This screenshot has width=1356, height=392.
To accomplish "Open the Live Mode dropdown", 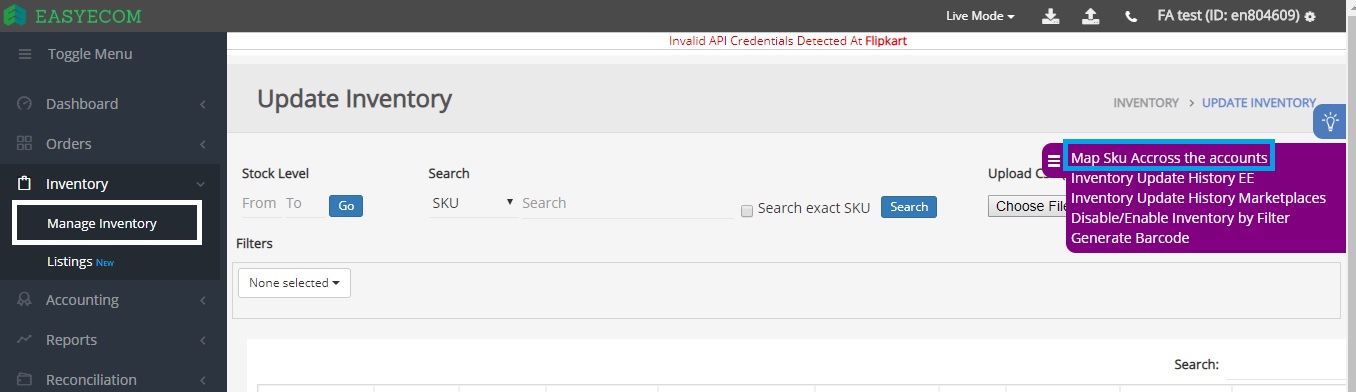I will 980,16.
